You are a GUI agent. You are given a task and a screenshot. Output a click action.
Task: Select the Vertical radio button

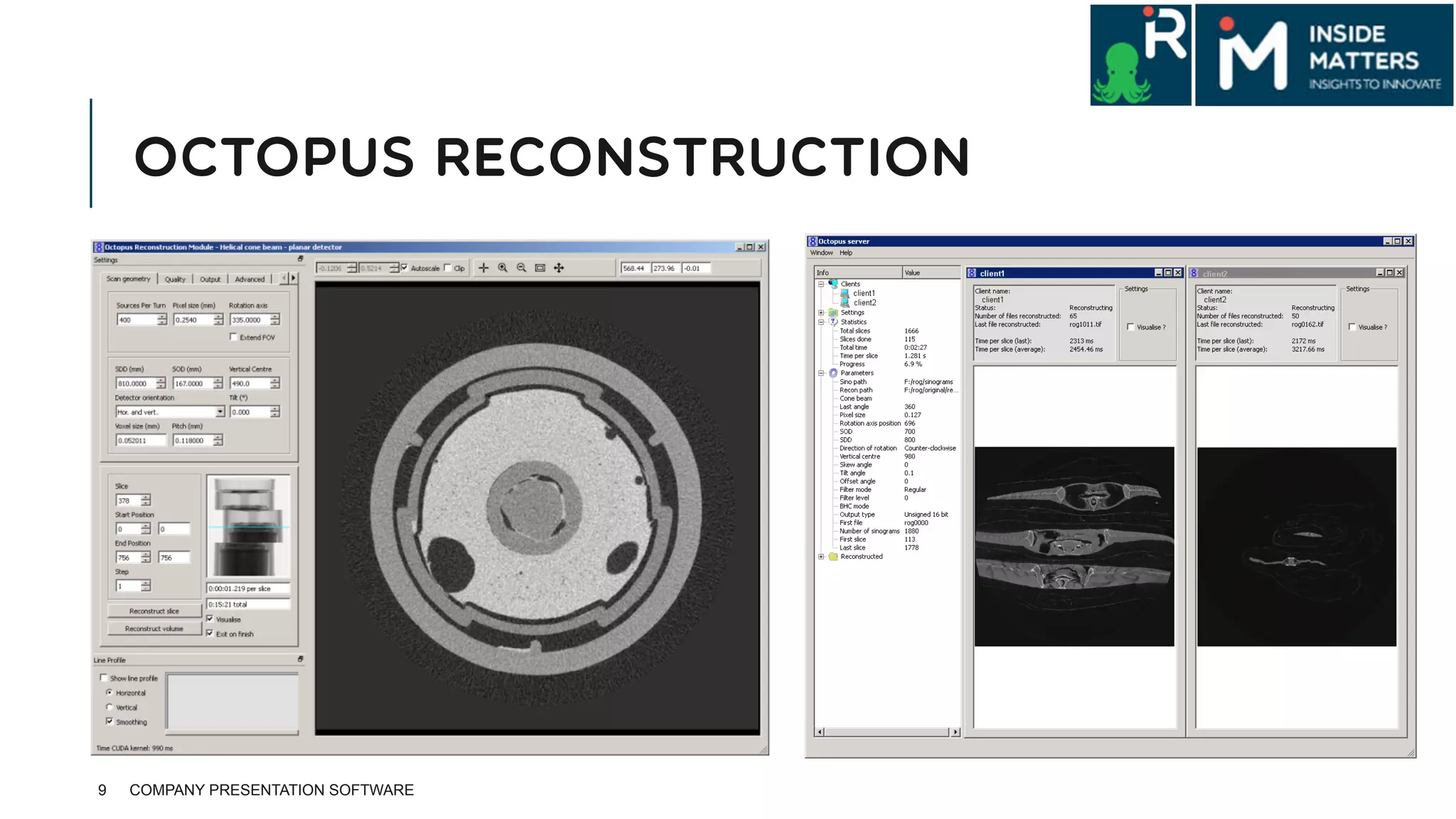pyautogui.click(x=109, y=707)
